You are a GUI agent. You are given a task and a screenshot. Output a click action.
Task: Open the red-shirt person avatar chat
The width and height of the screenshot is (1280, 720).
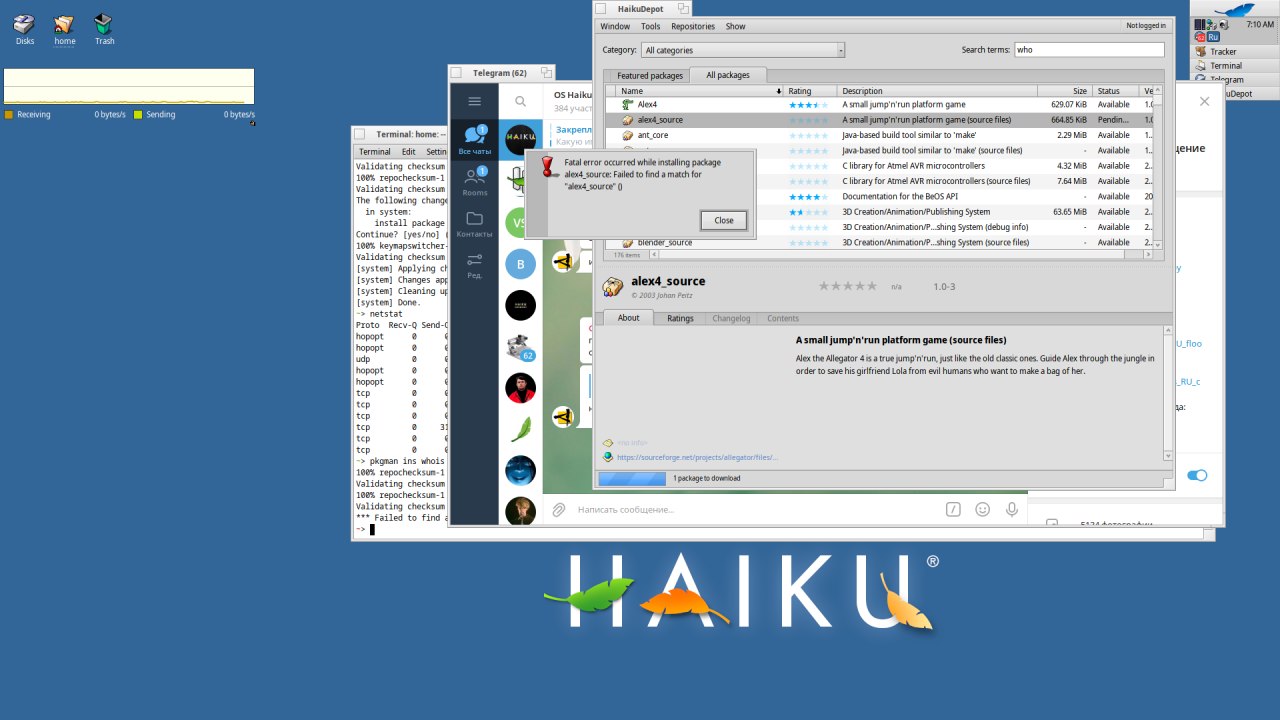[520, 388]
